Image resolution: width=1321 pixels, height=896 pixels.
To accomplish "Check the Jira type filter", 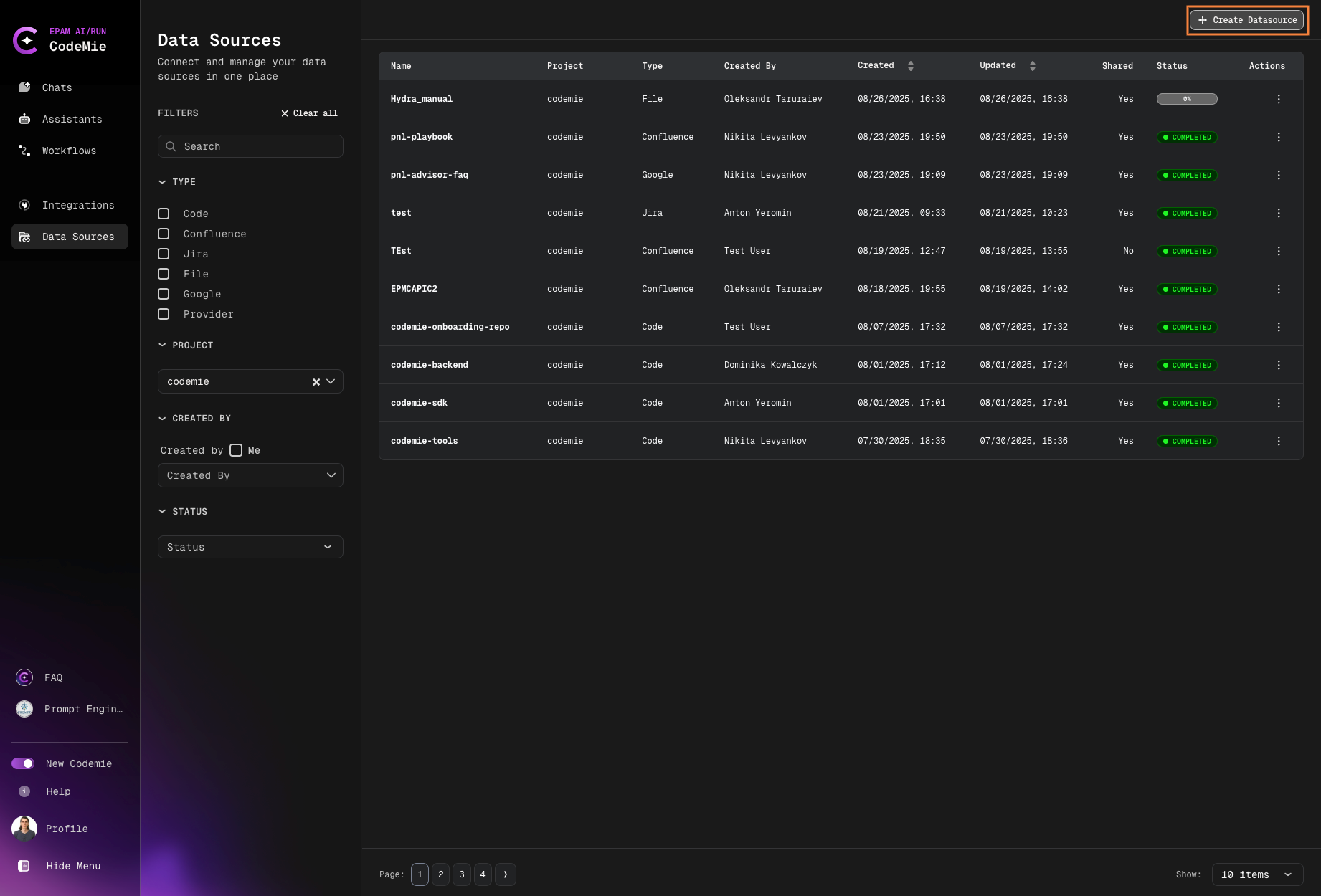I will (x=164, y=254).
